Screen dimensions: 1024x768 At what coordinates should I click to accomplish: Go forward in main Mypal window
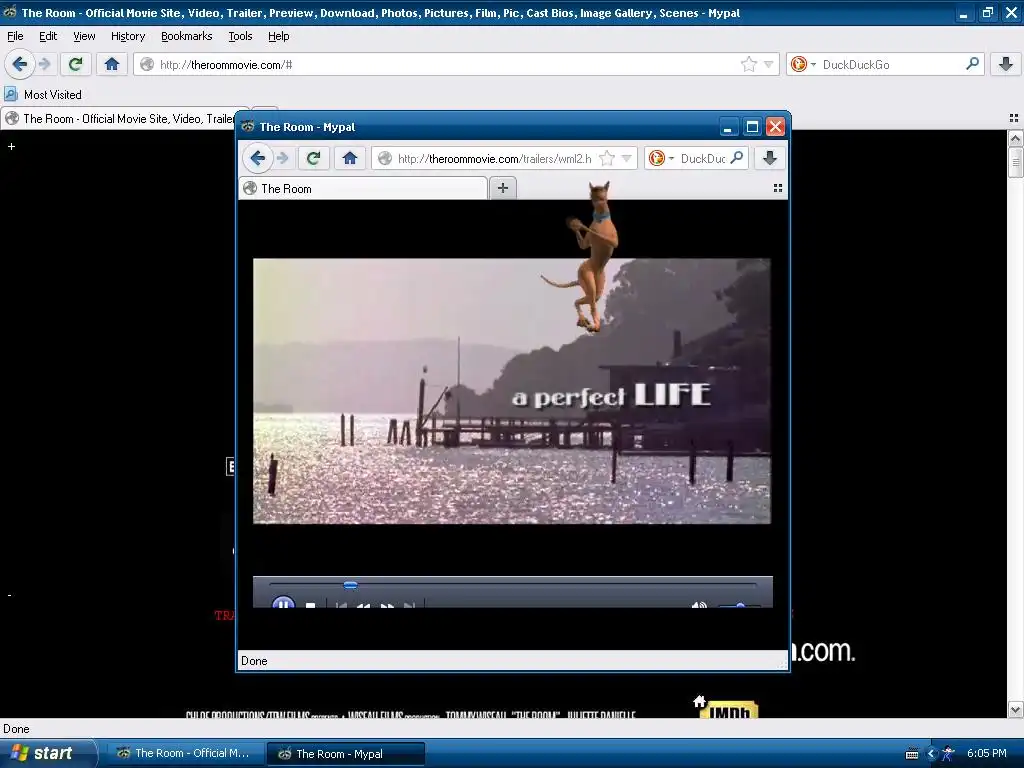coord(44,64)
